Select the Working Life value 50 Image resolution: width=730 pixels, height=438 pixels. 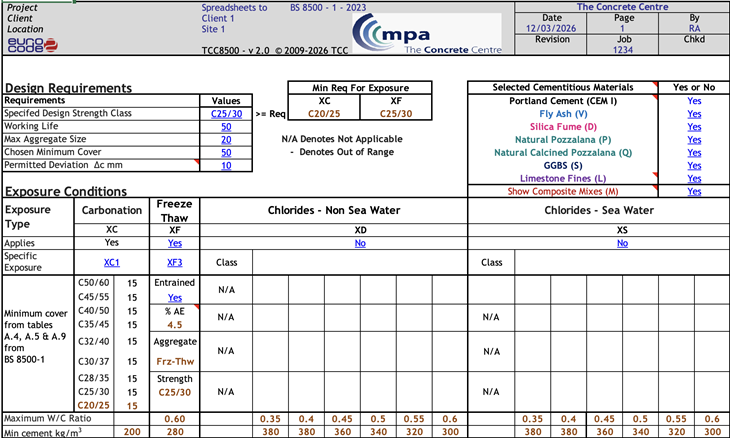tap(226, 127)
